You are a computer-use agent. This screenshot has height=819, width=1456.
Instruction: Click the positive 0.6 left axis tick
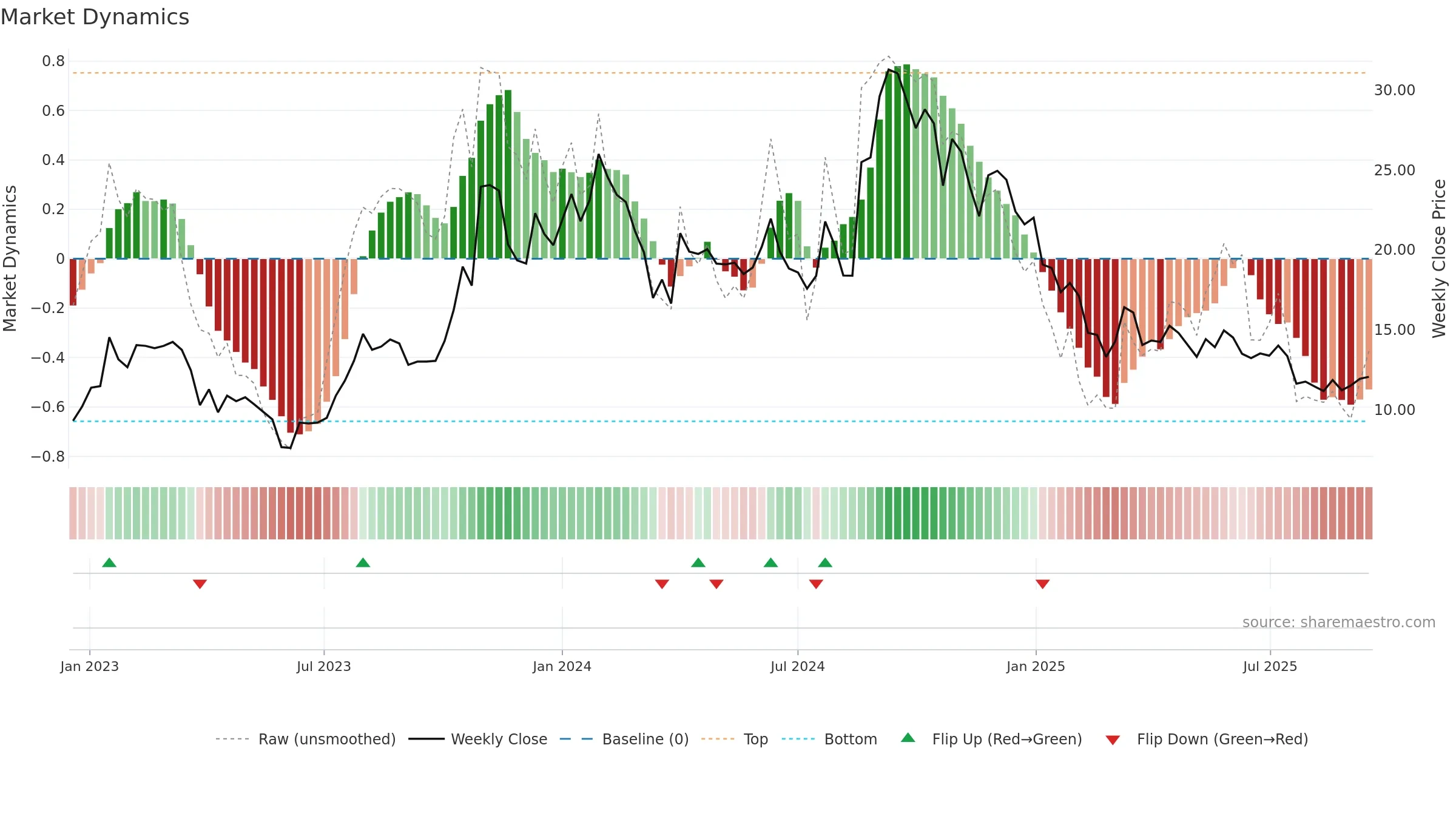(53, 110)
